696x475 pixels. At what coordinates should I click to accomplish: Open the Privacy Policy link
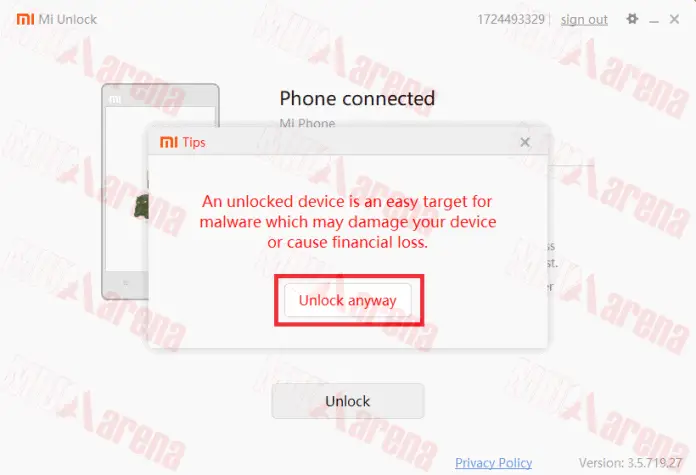tap(494, 463)
